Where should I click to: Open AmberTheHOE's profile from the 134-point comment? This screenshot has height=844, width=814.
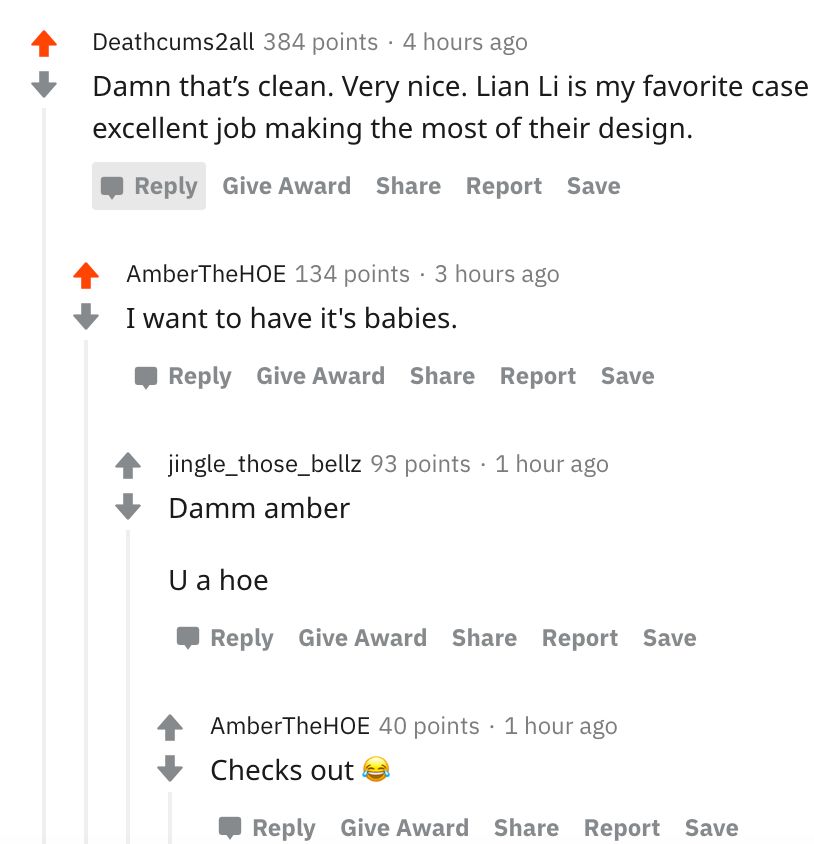pyautogui.click(x=206, y=274)
